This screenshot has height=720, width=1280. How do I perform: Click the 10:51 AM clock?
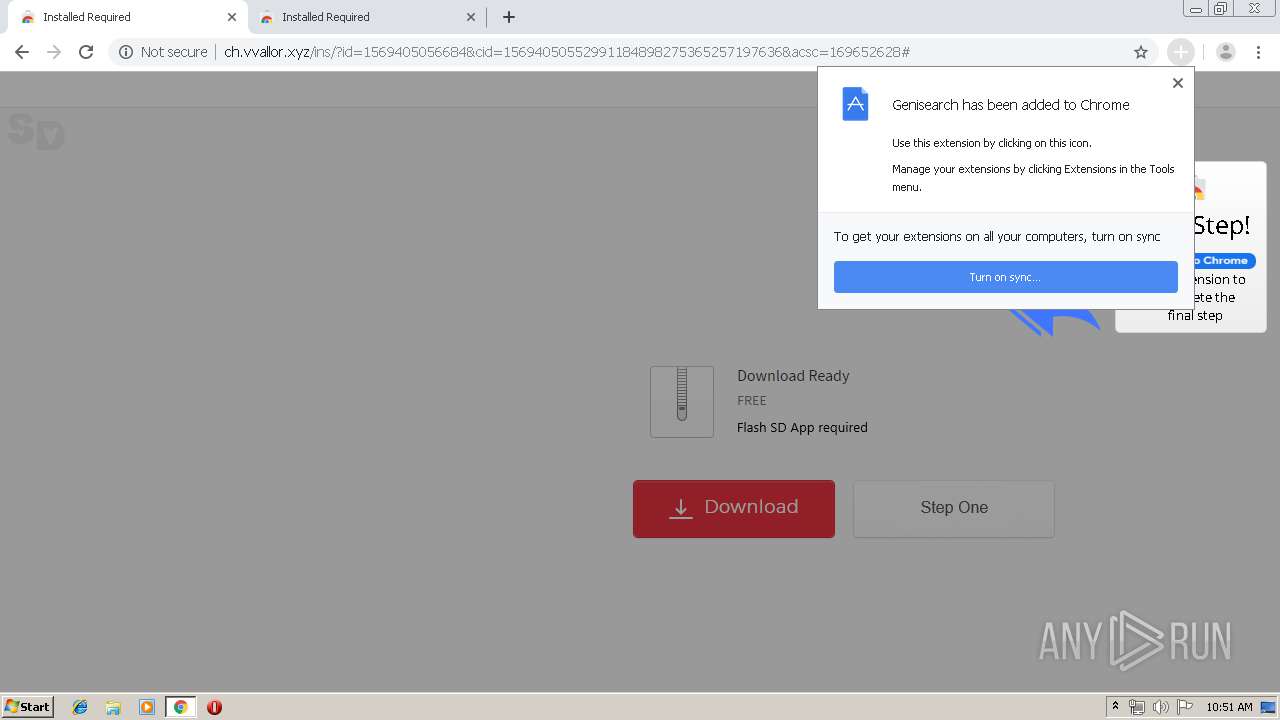(1229, 707)
